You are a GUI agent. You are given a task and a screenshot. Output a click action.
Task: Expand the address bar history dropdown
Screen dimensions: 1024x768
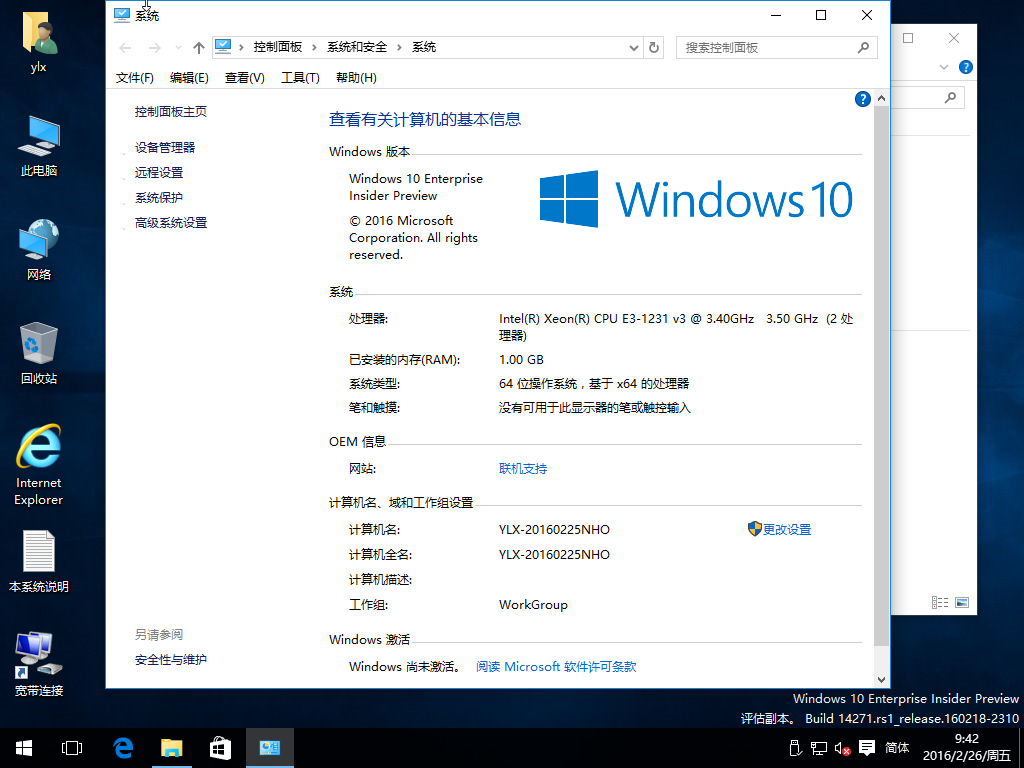(x=634, y=47)
